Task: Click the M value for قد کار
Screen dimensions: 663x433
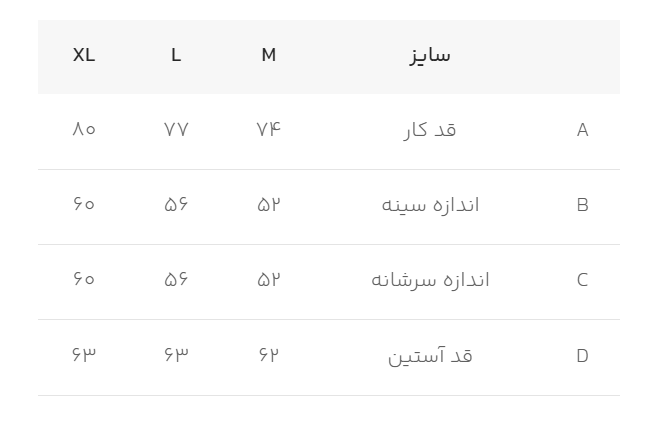Action: click(268, 130)
